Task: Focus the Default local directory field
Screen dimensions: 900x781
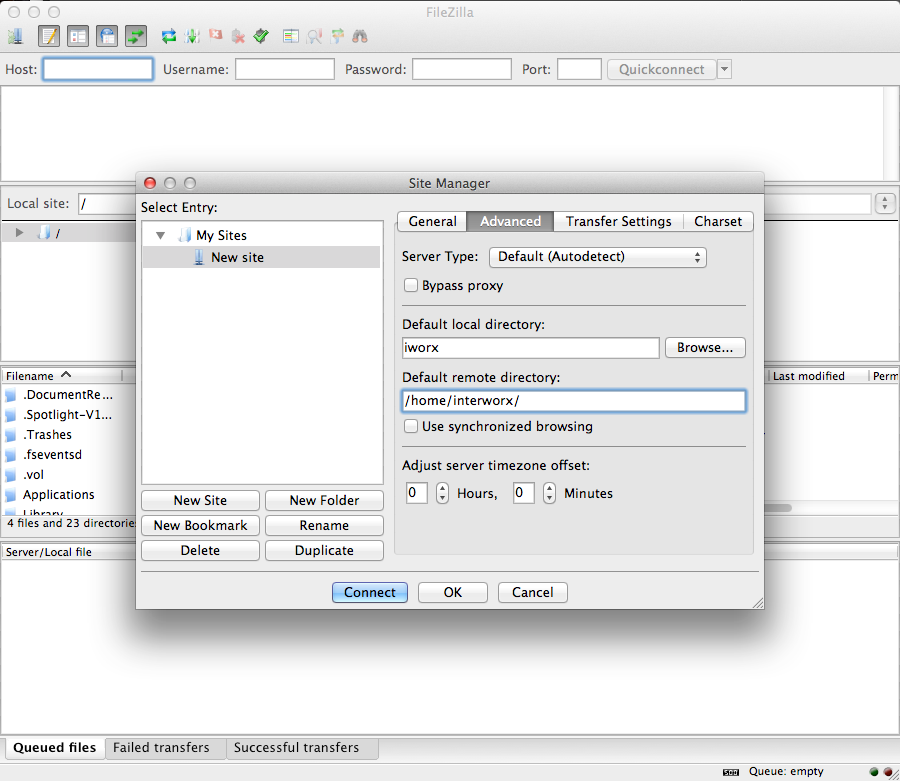Action: pos(530,348)
